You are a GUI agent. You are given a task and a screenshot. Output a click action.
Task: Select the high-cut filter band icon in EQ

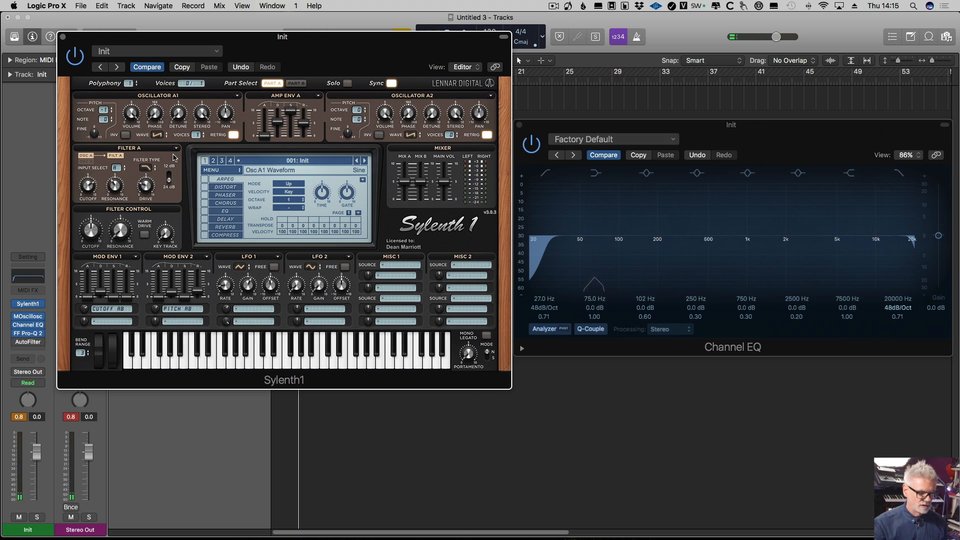tap(899, 173)
